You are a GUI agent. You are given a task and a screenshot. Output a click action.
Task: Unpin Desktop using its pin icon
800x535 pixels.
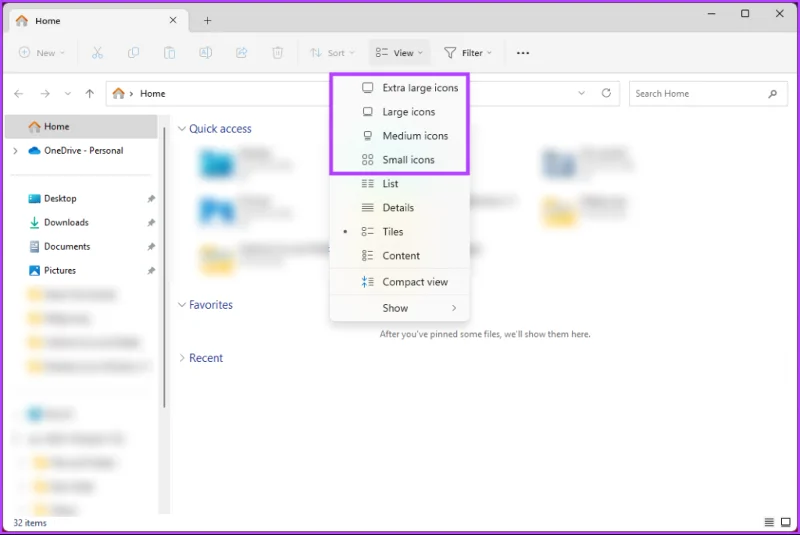[151, 198]
